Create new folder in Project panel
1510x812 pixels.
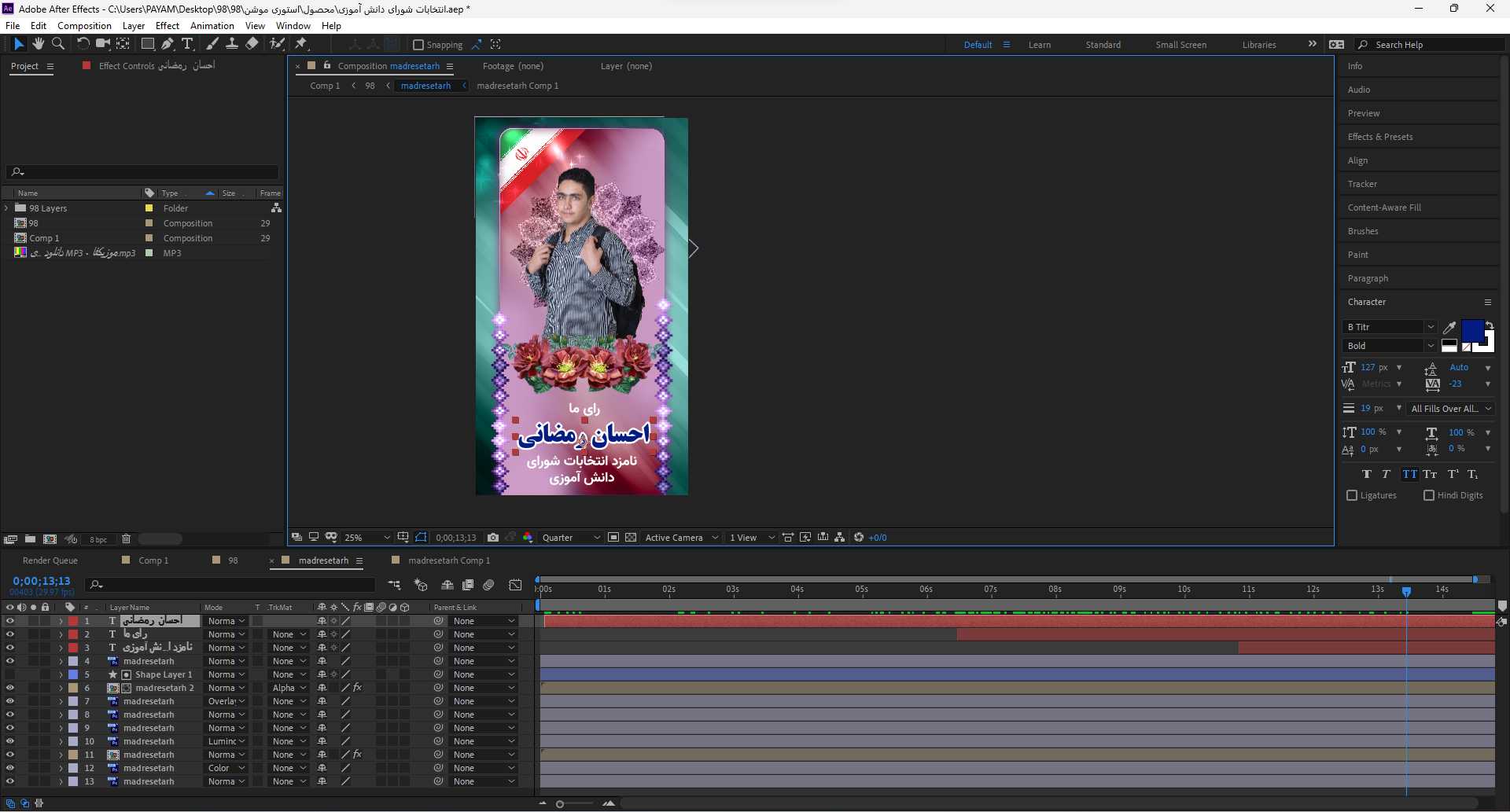coord(30,539)
